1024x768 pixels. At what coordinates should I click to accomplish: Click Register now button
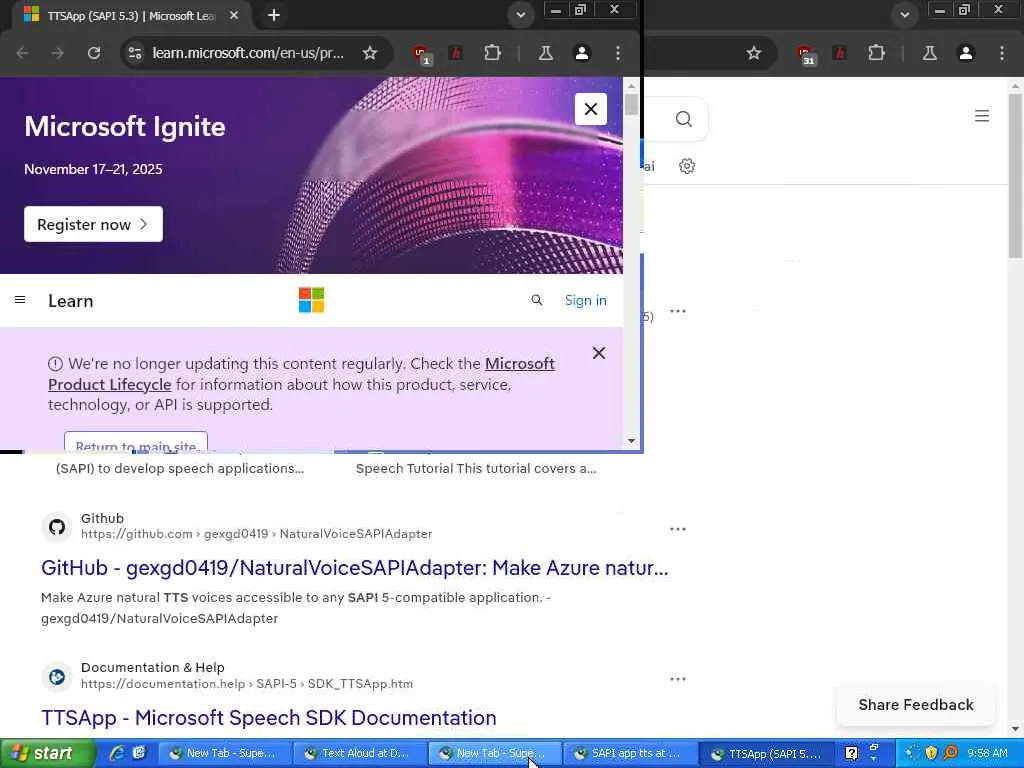point(93,224)
